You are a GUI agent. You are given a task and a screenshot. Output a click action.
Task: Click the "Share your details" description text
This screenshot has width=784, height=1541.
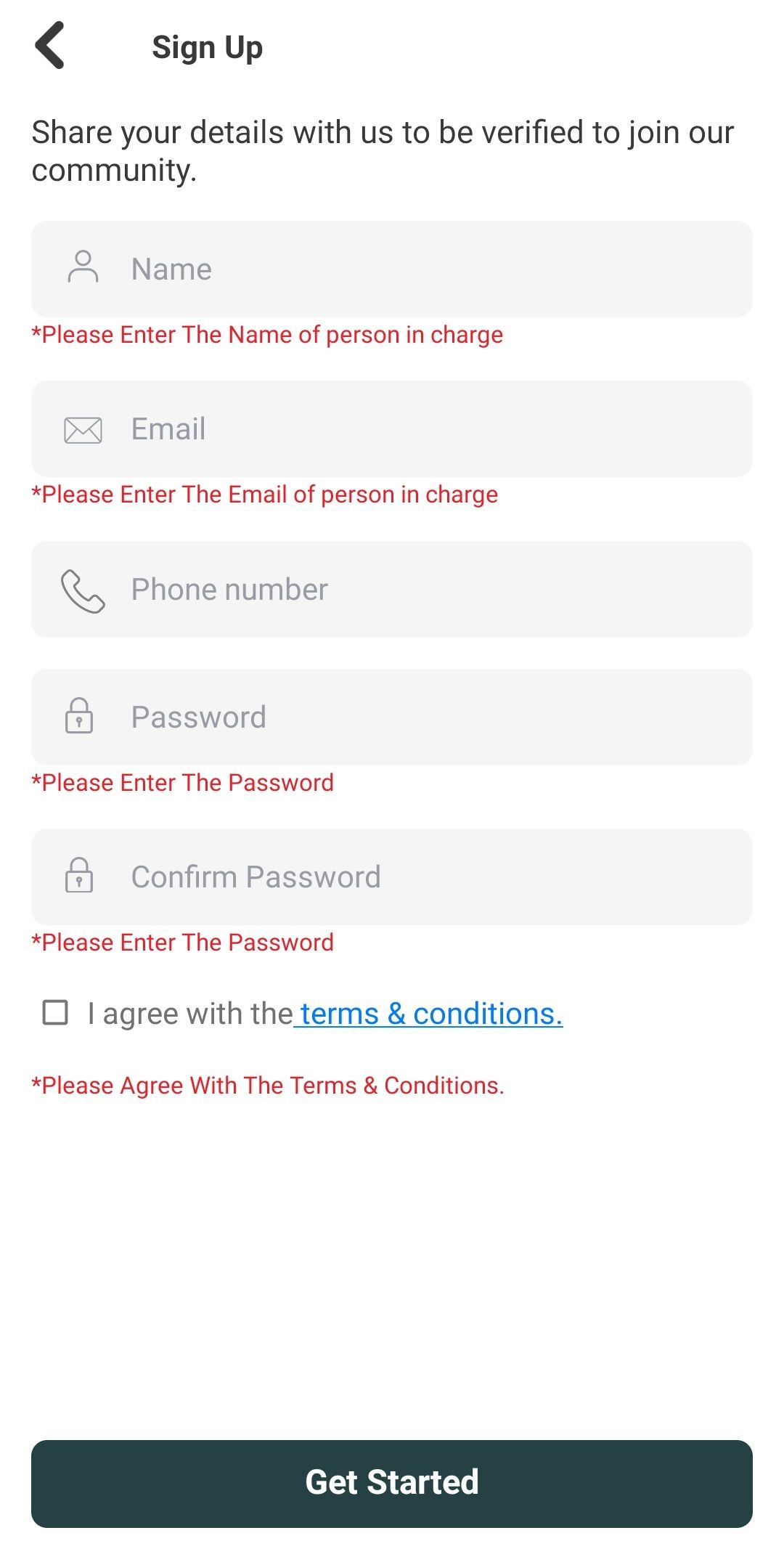[x=383, y=151]
